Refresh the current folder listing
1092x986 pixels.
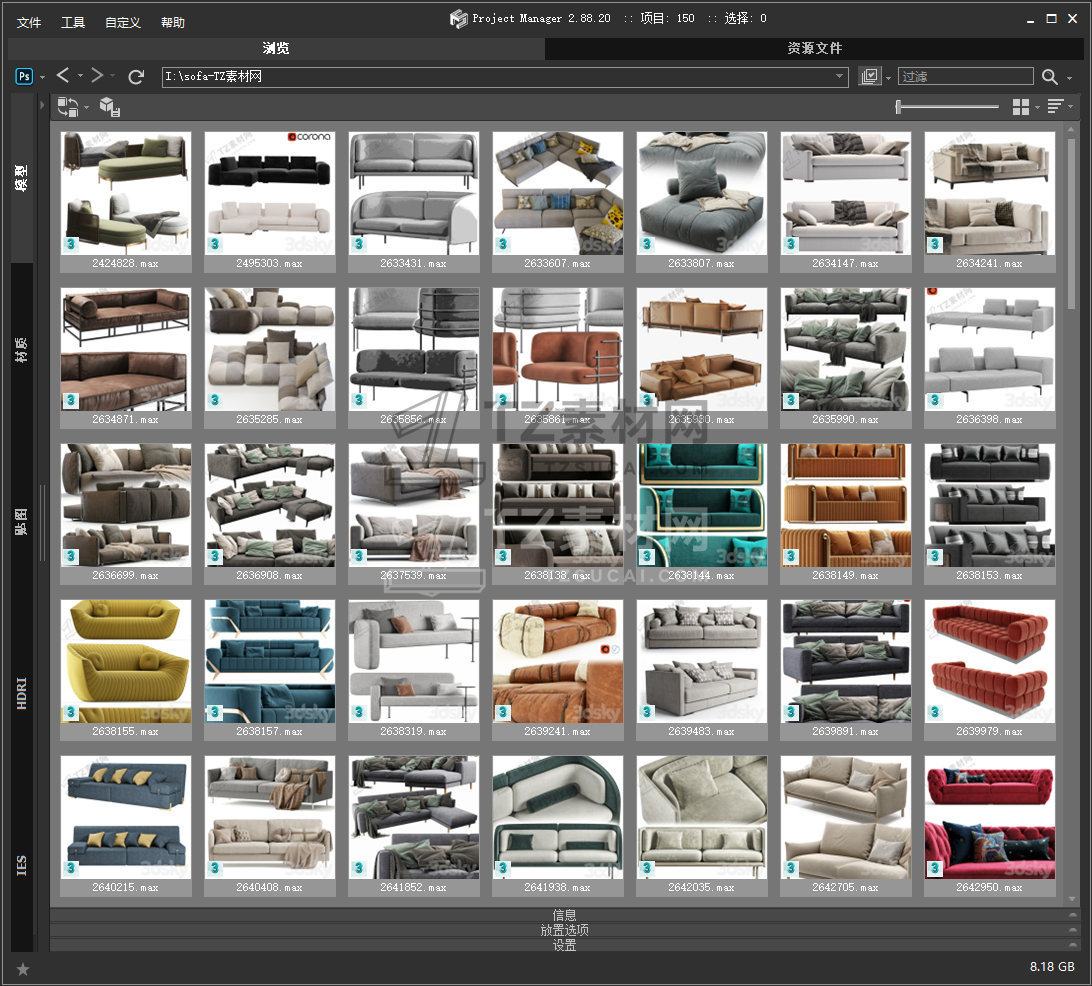click(137, 77)
